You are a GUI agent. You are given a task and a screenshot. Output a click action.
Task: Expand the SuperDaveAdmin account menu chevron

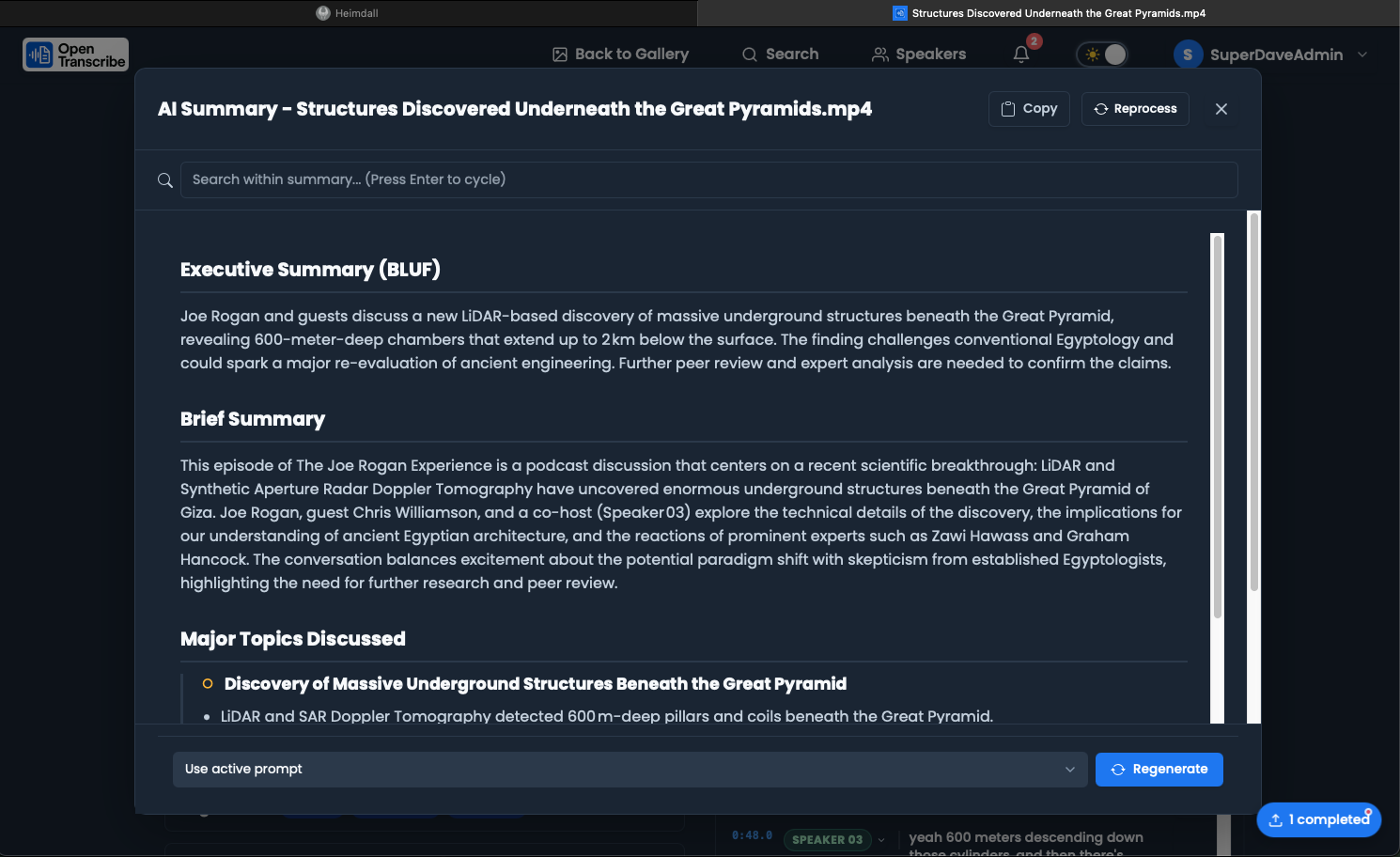click(1362, 55)
